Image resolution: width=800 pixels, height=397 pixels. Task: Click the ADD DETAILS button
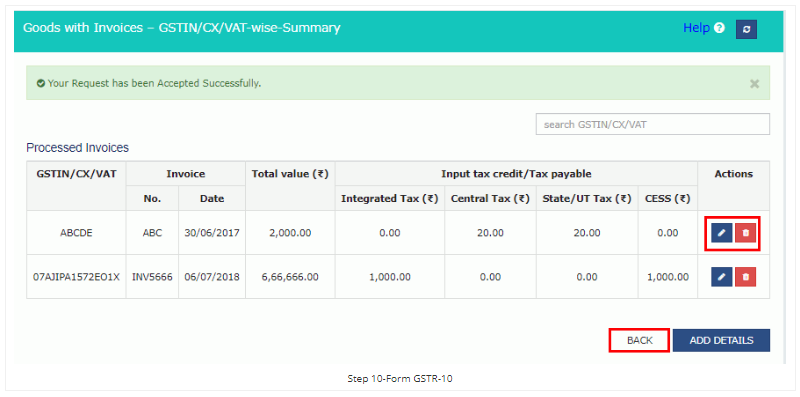click(x=721, y=340)
